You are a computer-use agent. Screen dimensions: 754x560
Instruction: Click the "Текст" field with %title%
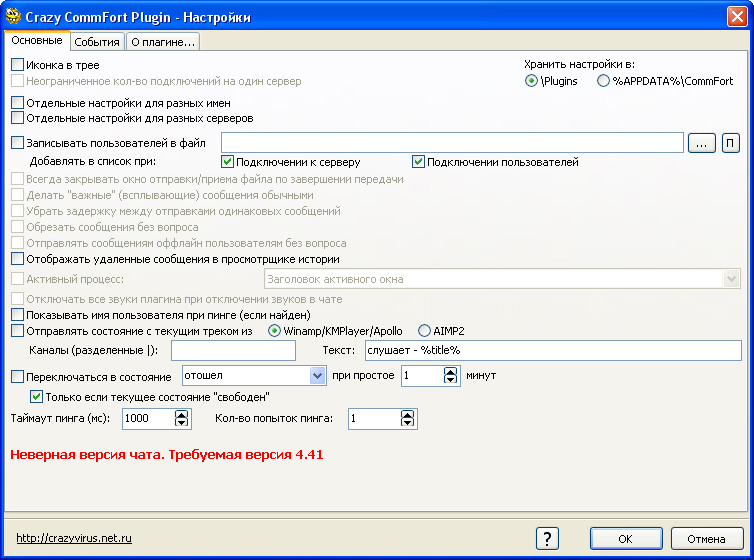pyautogui.click(x=553, y=350)
